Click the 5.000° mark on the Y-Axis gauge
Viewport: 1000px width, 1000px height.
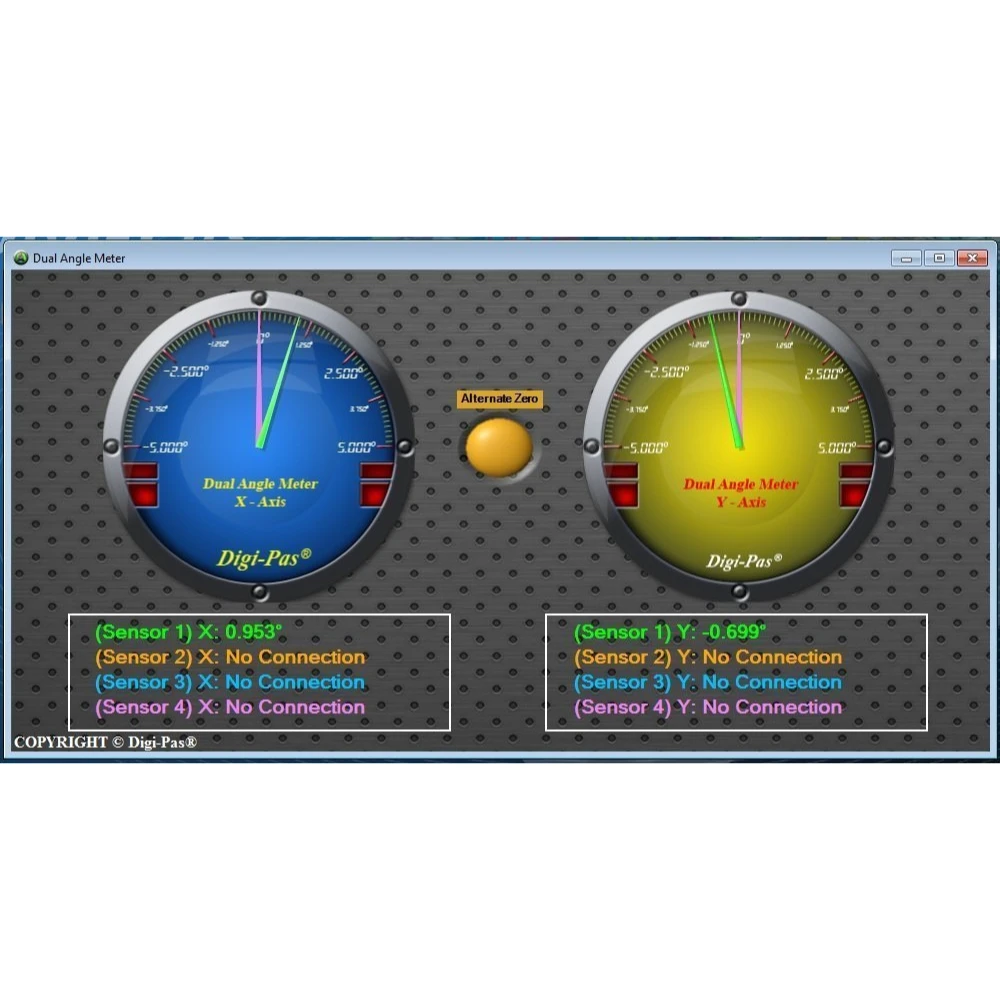[x=837, y=447]
